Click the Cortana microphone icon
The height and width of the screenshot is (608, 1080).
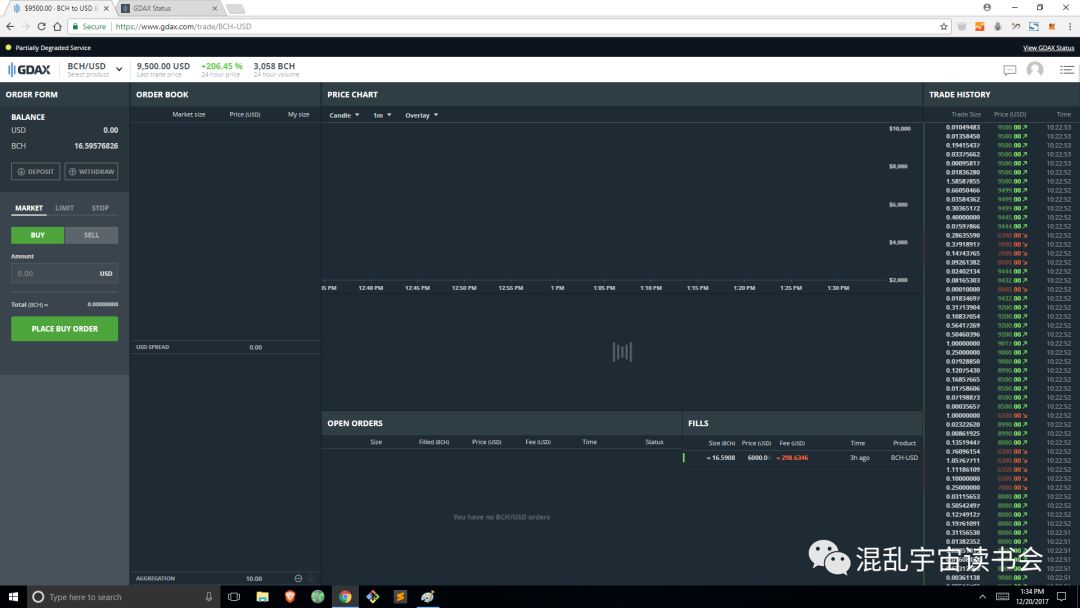pyautogui.click(x=209, y=597)
